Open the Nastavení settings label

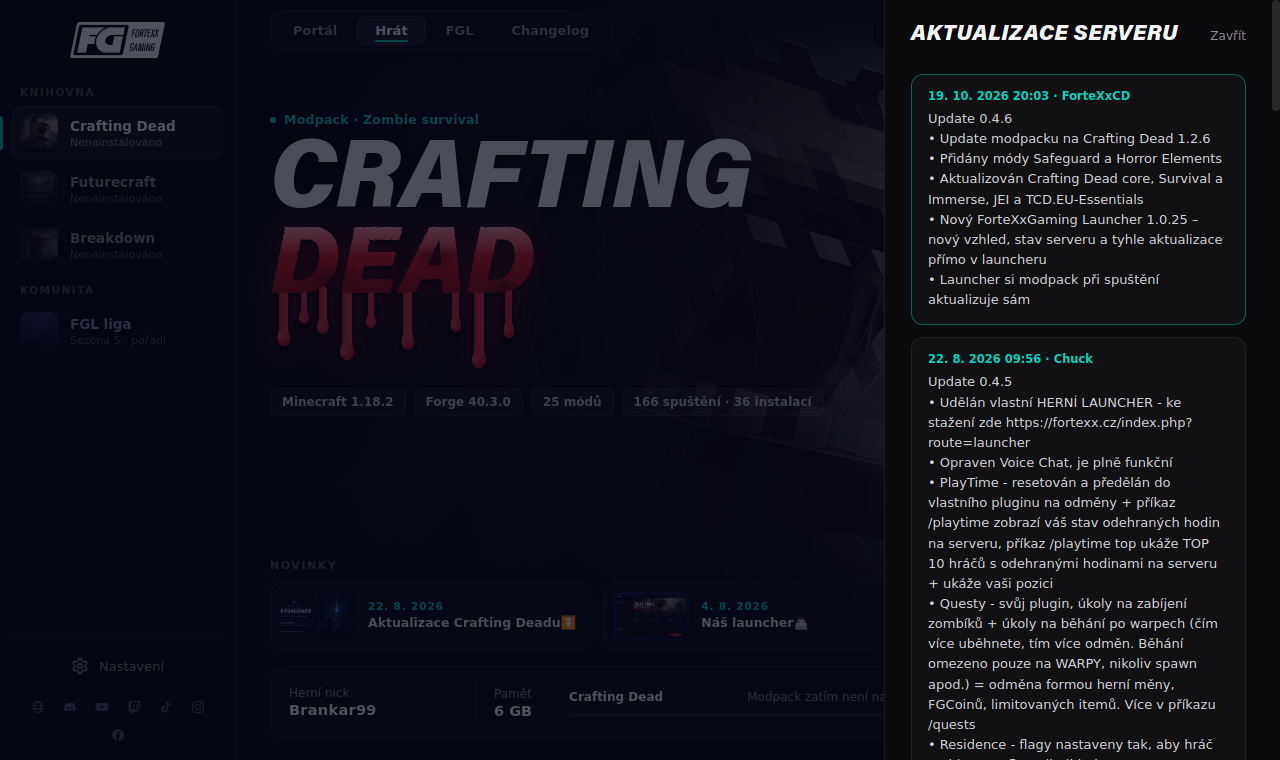click(x=131, y=666)
